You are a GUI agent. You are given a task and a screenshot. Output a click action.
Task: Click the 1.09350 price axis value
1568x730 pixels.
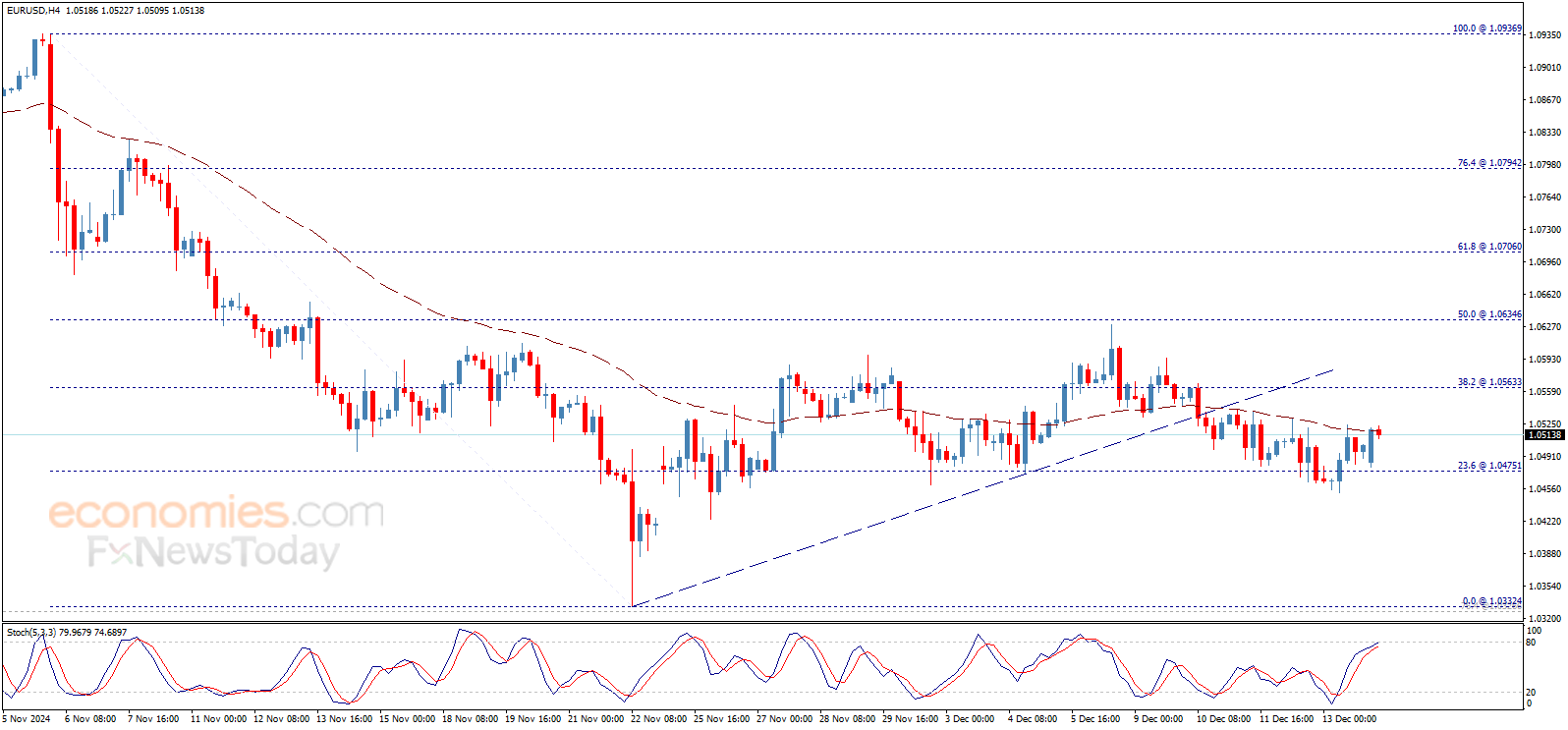point(1545,34)
